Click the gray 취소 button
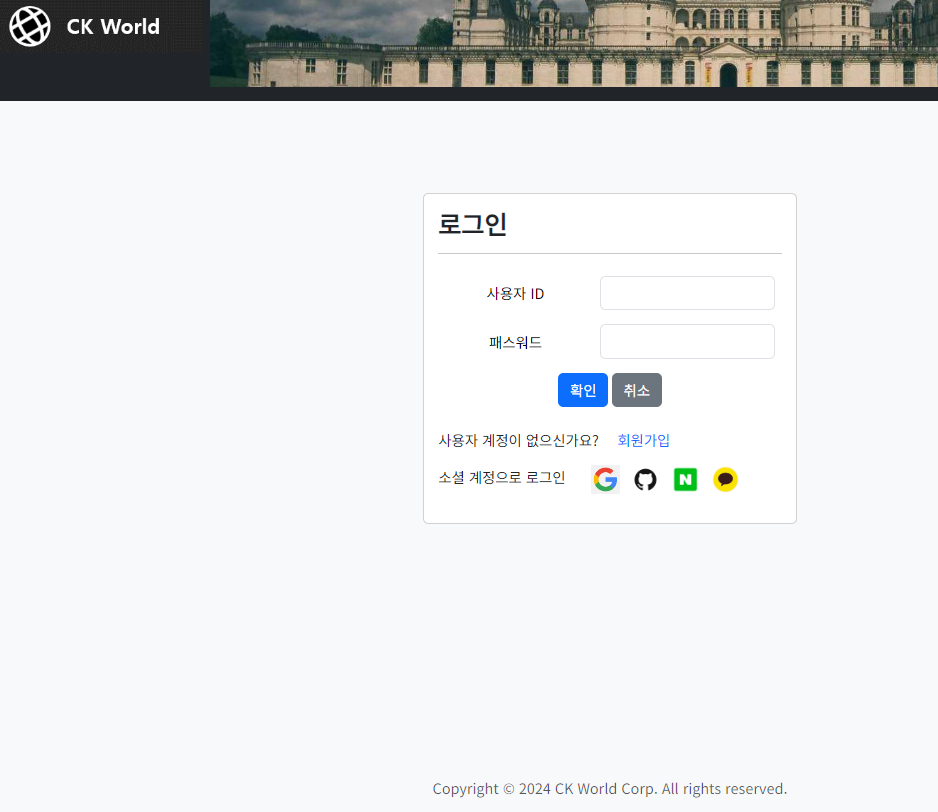Viewport: 938px width, 812px height. [x=636, y=390]
